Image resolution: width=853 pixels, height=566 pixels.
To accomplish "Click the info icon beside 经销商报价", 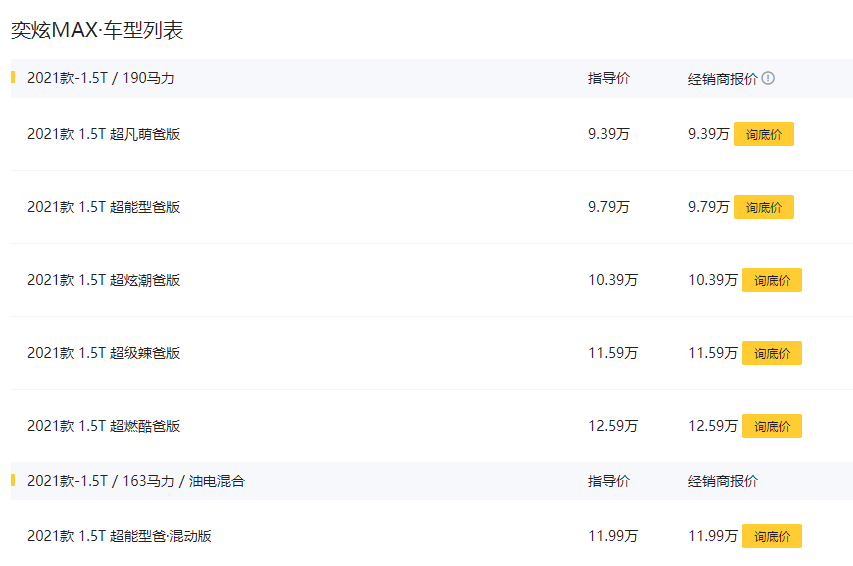I will 768,78.
